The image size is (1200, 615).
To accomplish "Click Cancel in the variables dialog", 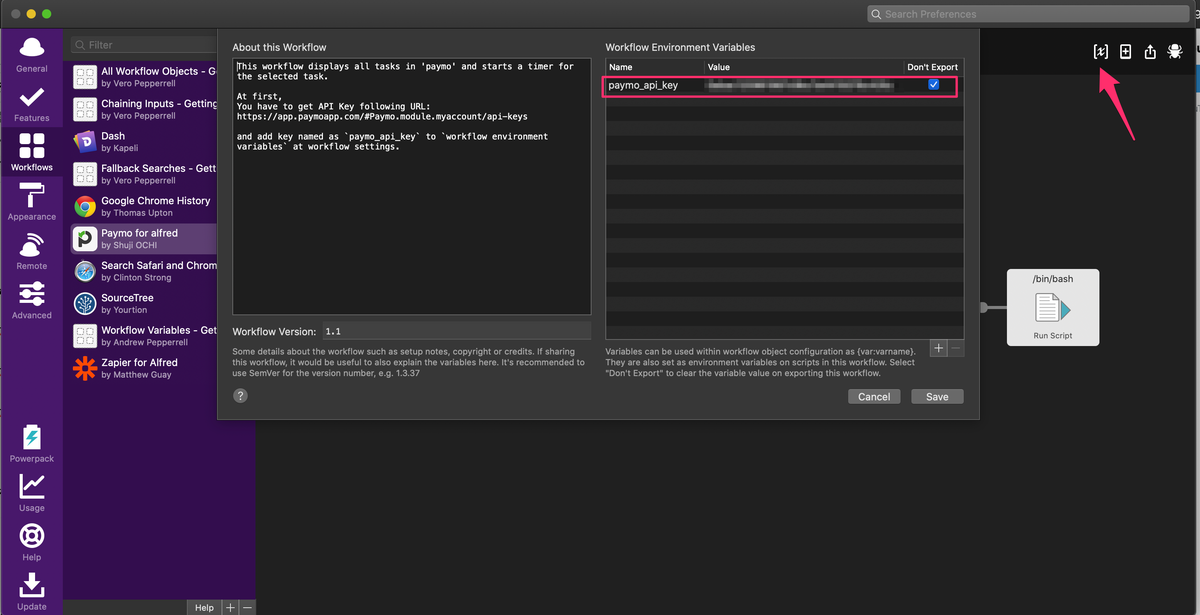I will 874,397.
